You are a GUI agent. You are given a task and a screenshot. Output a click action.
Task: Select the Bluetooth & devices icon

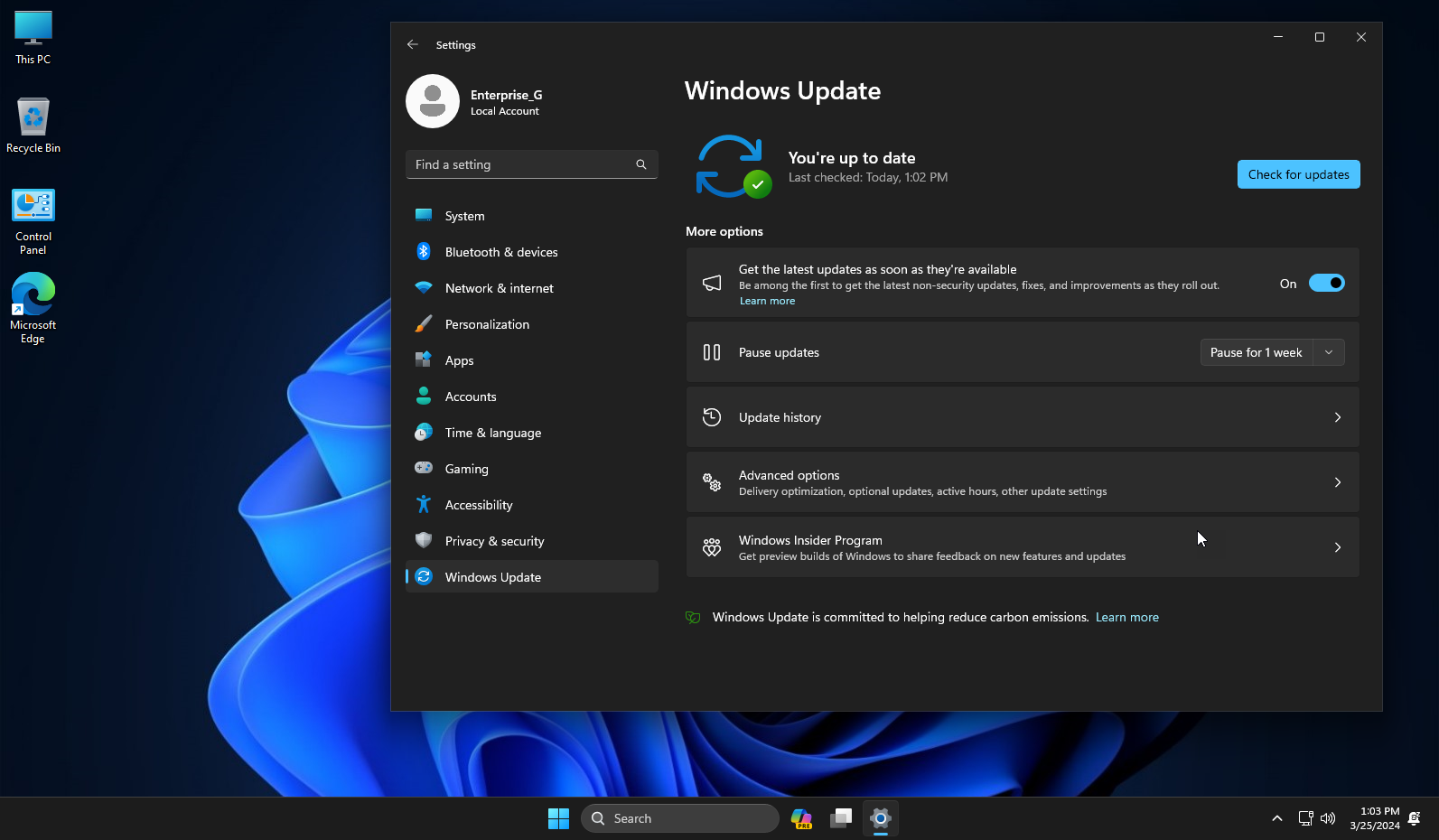coord(424,251)
